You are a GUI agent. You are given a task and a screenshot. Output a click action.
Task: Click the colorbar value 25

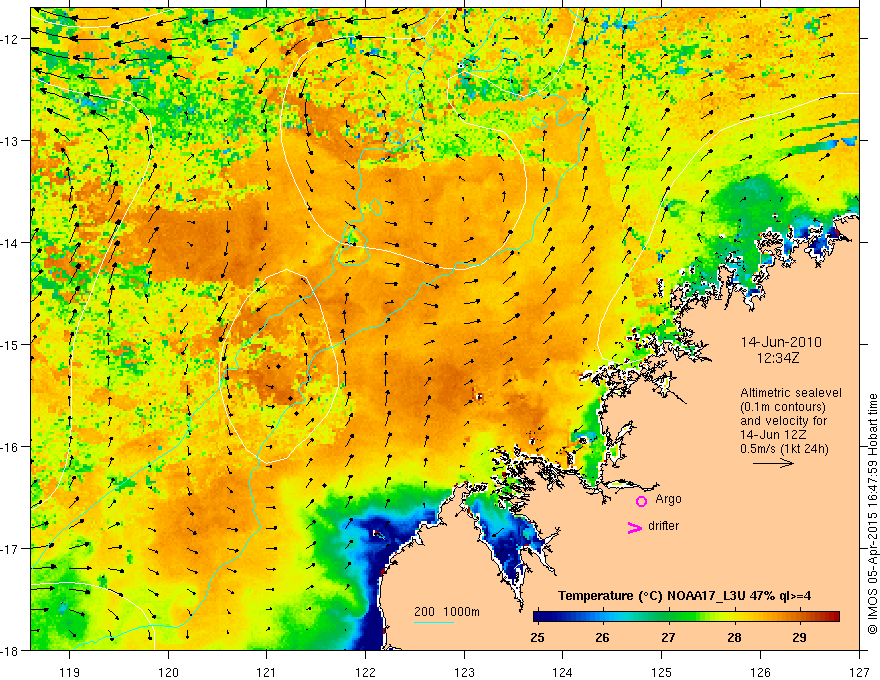tap(537, 637)
